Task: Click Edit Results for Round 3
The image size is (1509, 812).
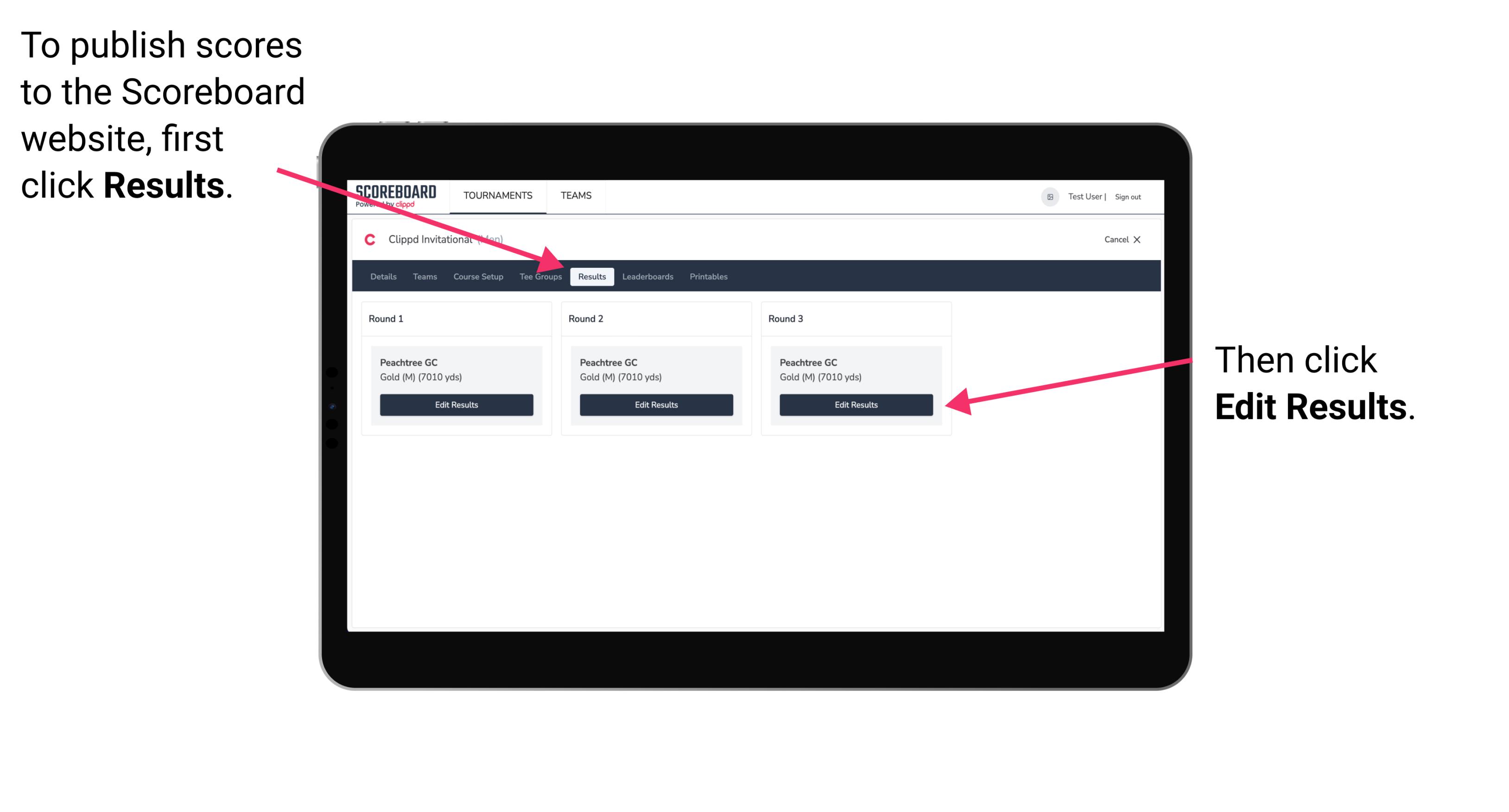Action: click(x=855, y=405)
